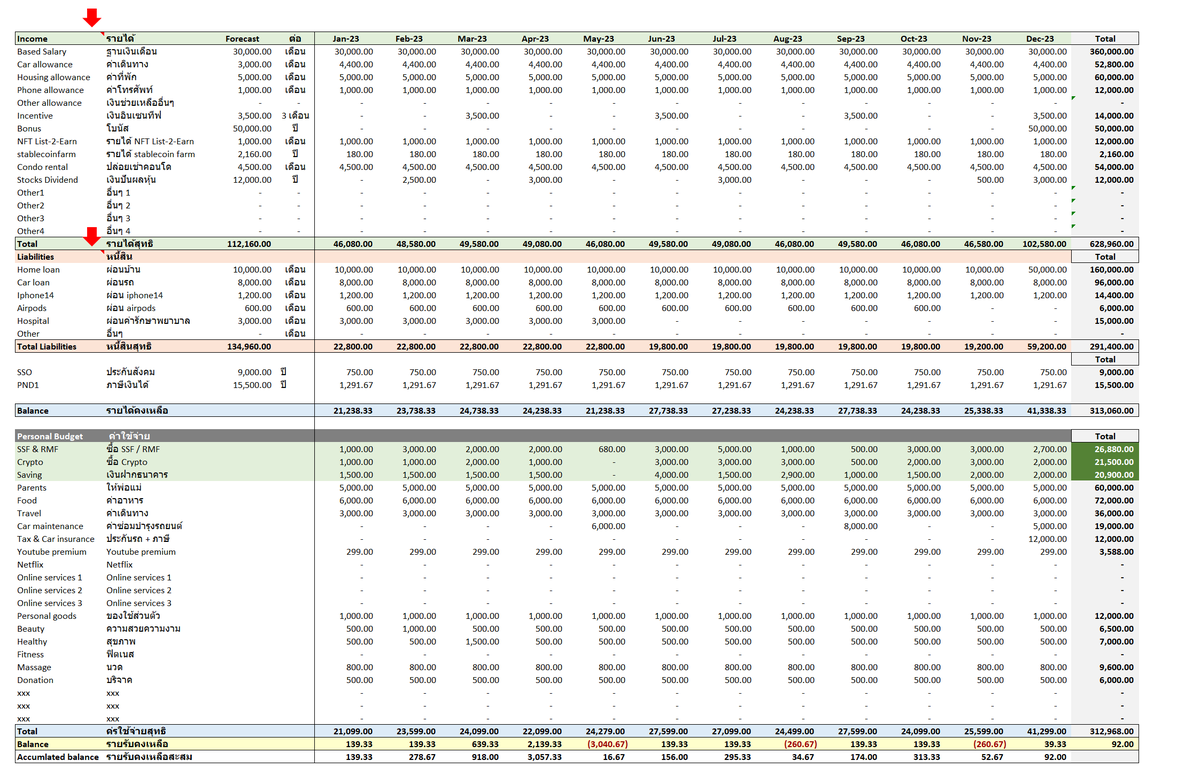Image resolution: width=1200 pixels, height=776 pixels.
Task: Click the Fitness row label
Action: 31,655
